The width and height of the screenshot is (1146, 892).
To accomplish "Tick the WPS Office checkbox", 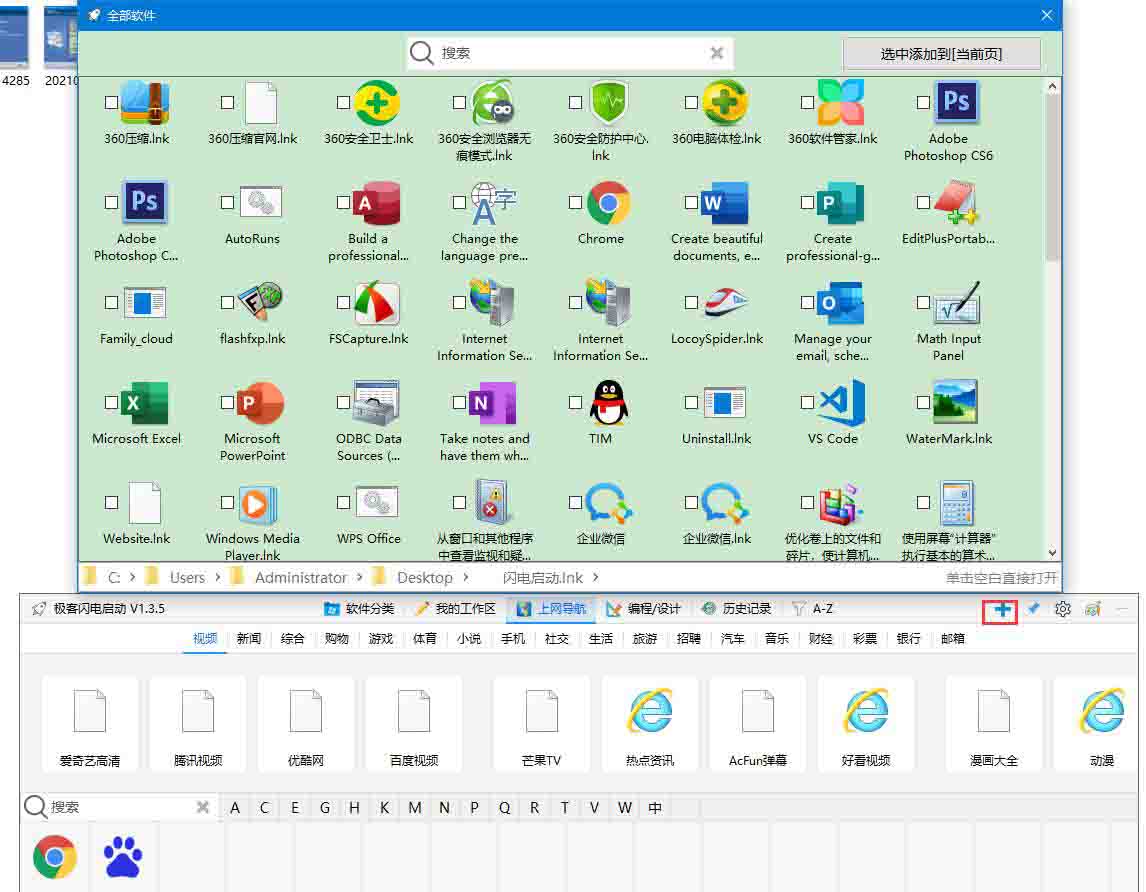I will click(x=343, y=502).
